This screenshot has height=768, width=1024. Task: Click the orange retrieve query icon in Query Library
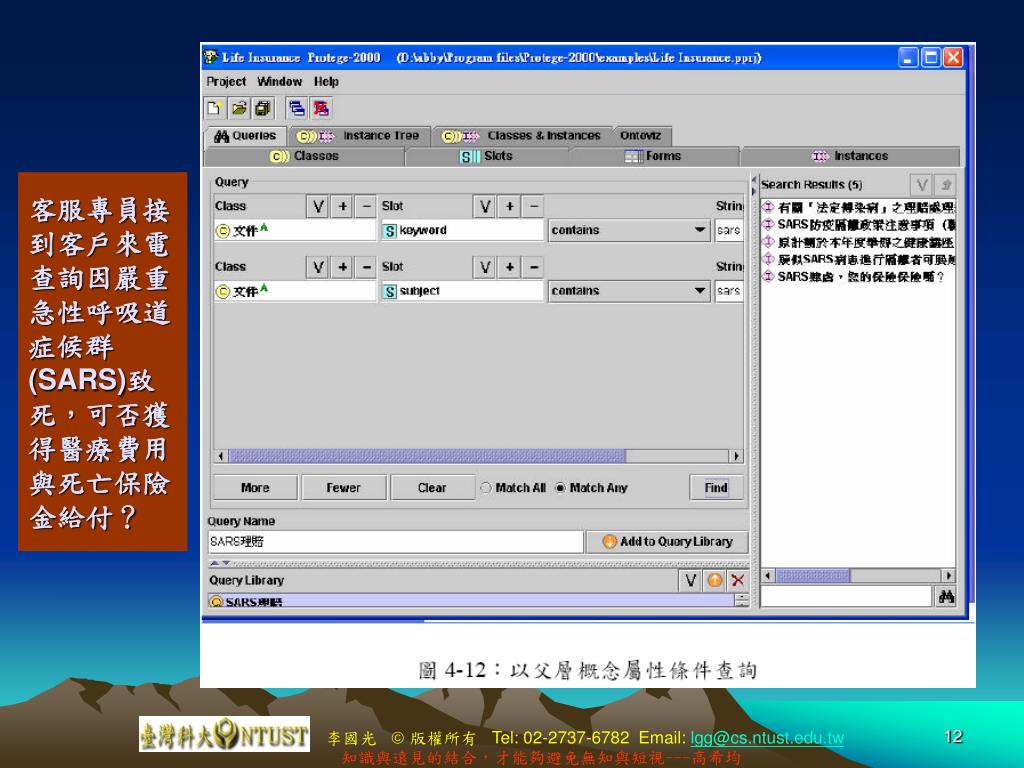[714, 580]
